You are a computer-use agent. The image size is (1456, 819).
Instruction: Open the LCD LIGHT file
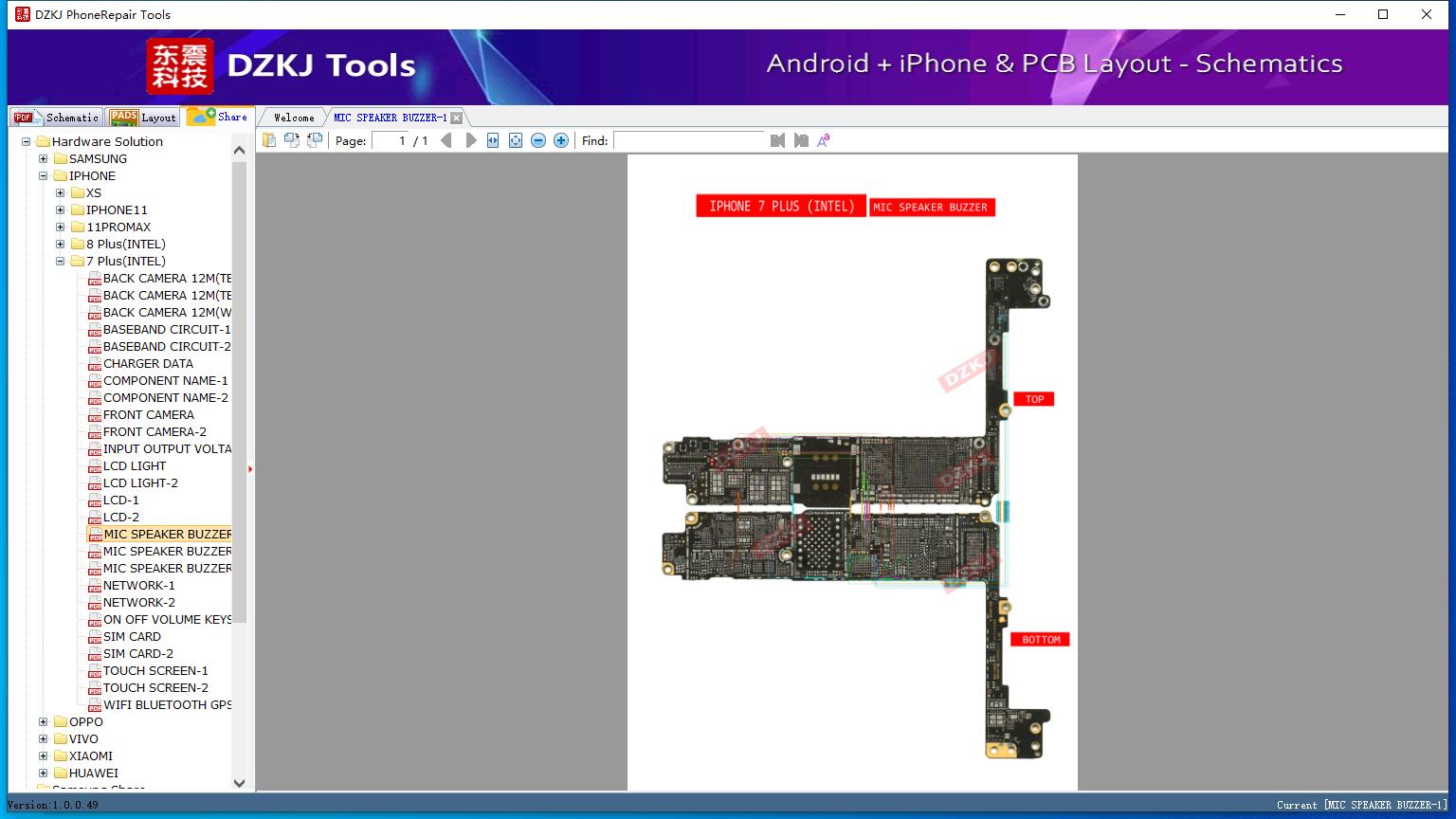(135, 466)
